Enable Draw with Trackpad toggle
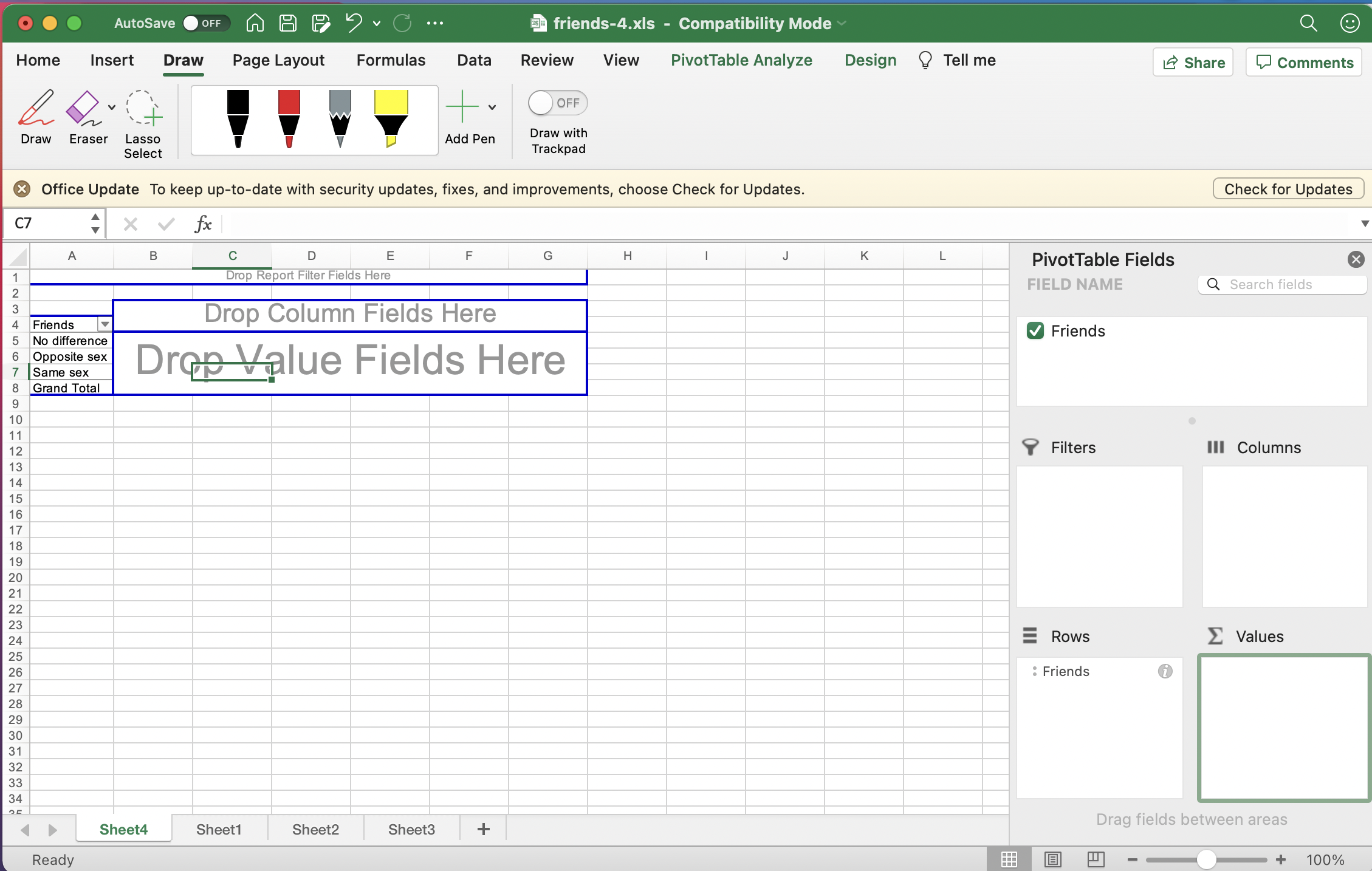 pyautogui.click(x=557, y=103)
